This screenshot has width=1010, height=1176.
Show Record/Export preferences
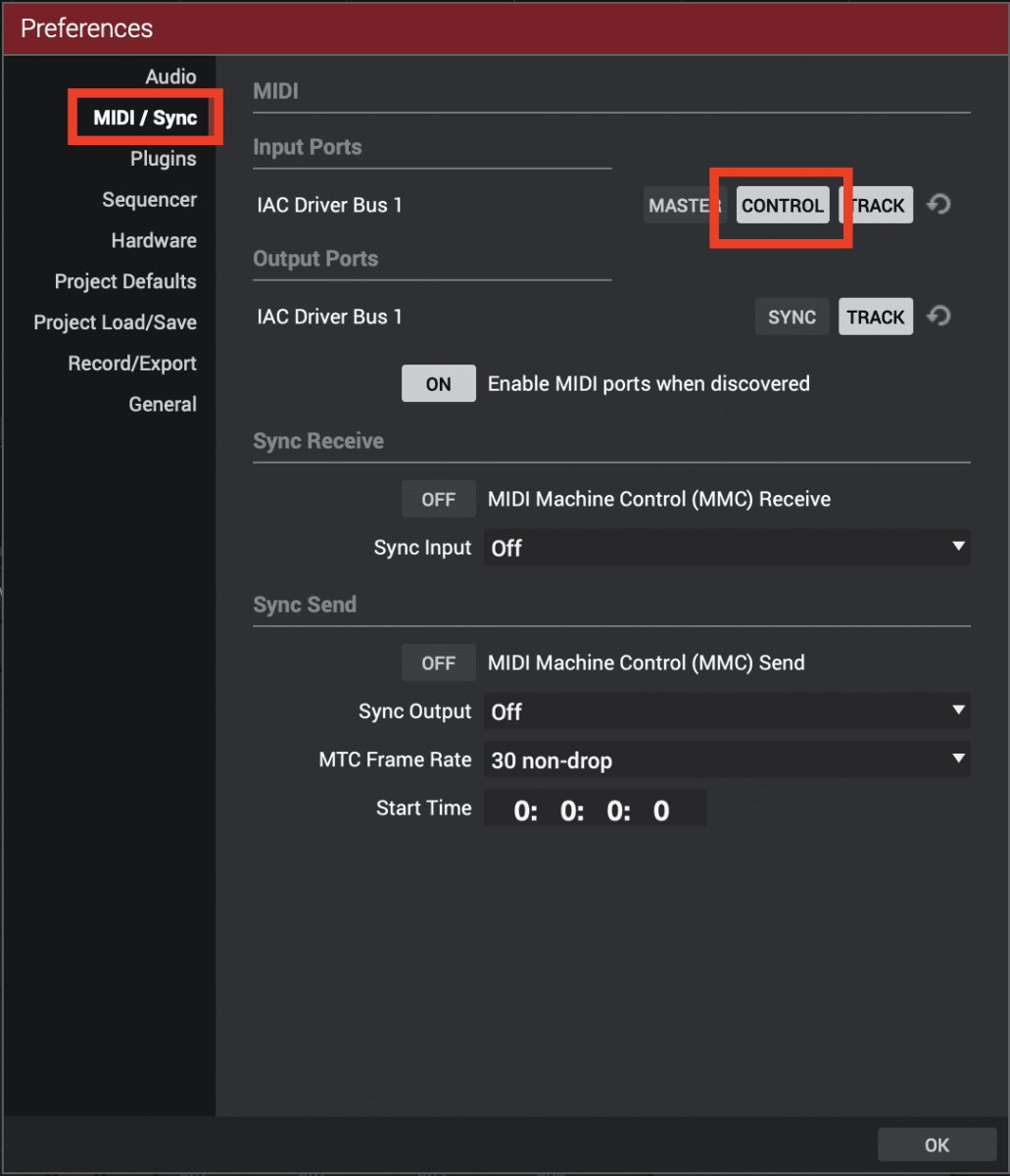tap(132, 364)
